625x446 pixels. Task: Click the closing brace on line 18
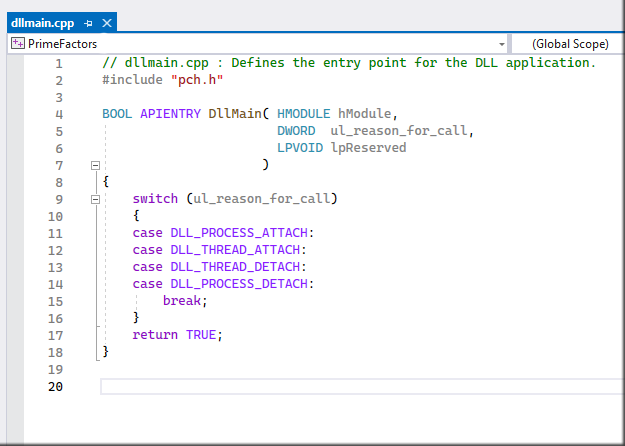(106, 352)
